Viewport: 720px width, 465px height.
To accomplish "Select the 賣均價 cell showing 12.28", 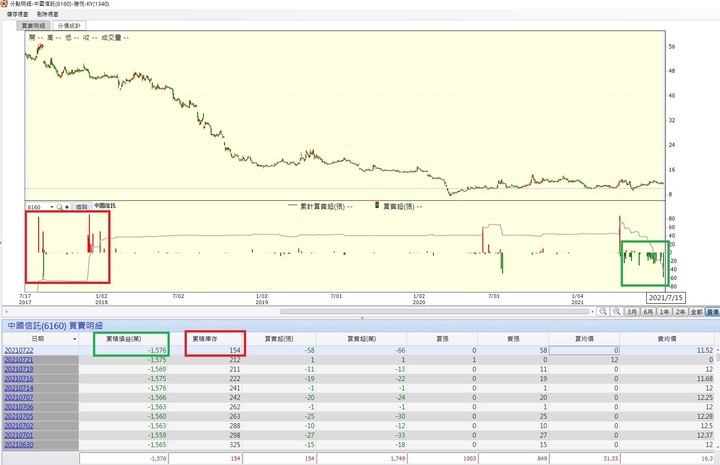I will pos(667,416).
